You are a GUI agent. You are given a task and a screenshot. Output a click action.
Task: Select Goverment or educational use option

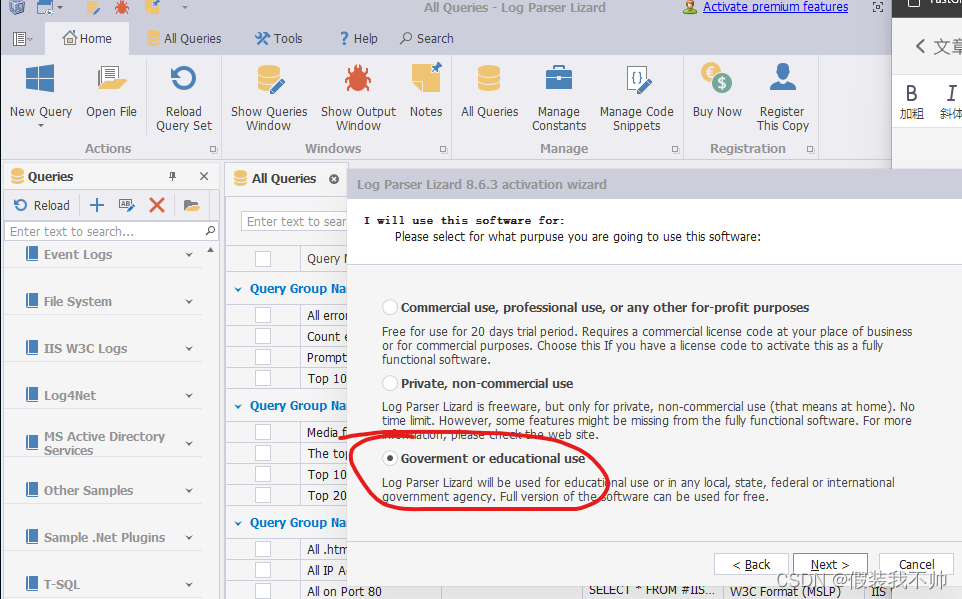pos(390,458)
